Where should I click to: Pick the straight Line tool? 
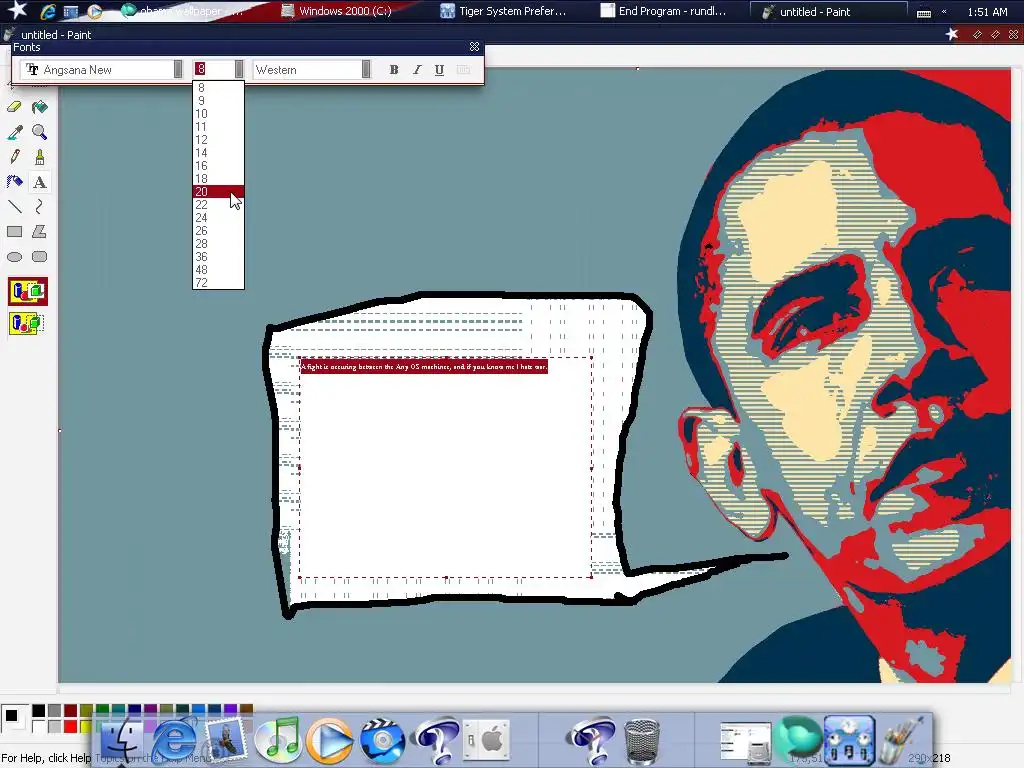point(14,207)
